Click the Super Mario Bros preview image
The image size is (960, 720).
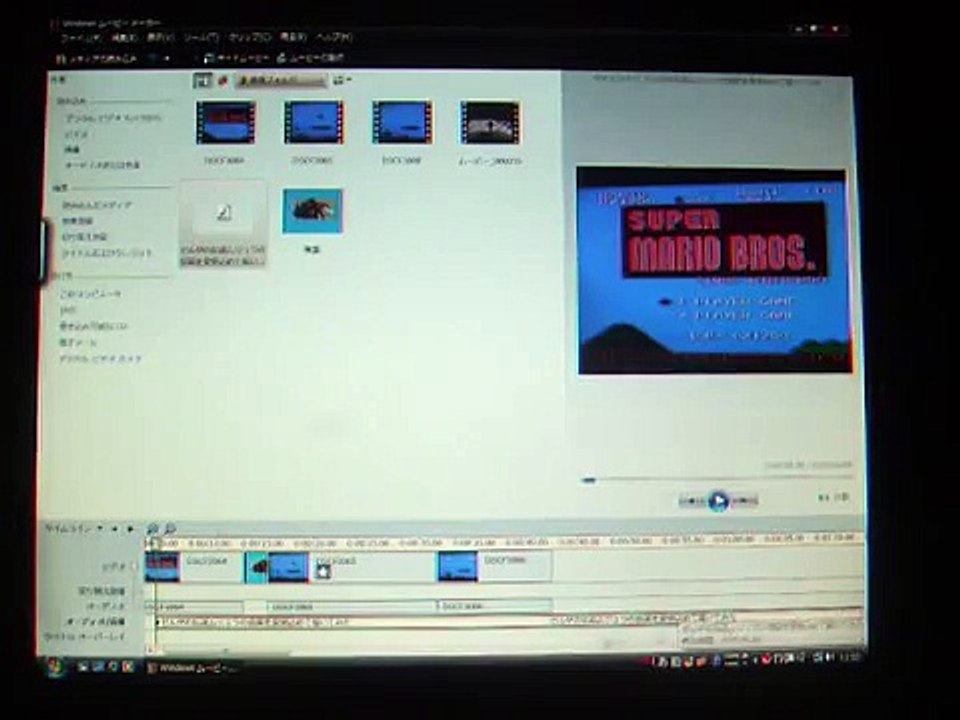713,270
